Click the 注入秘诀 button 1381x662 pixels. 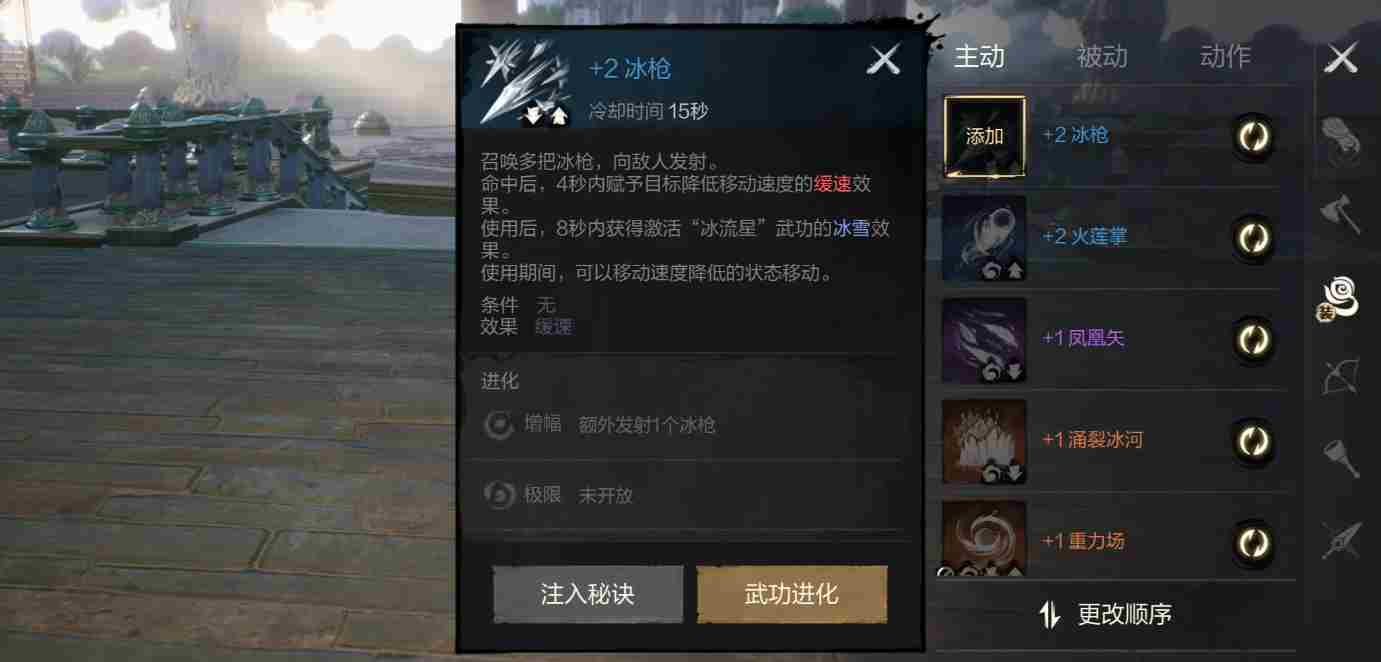click(588, 594)
